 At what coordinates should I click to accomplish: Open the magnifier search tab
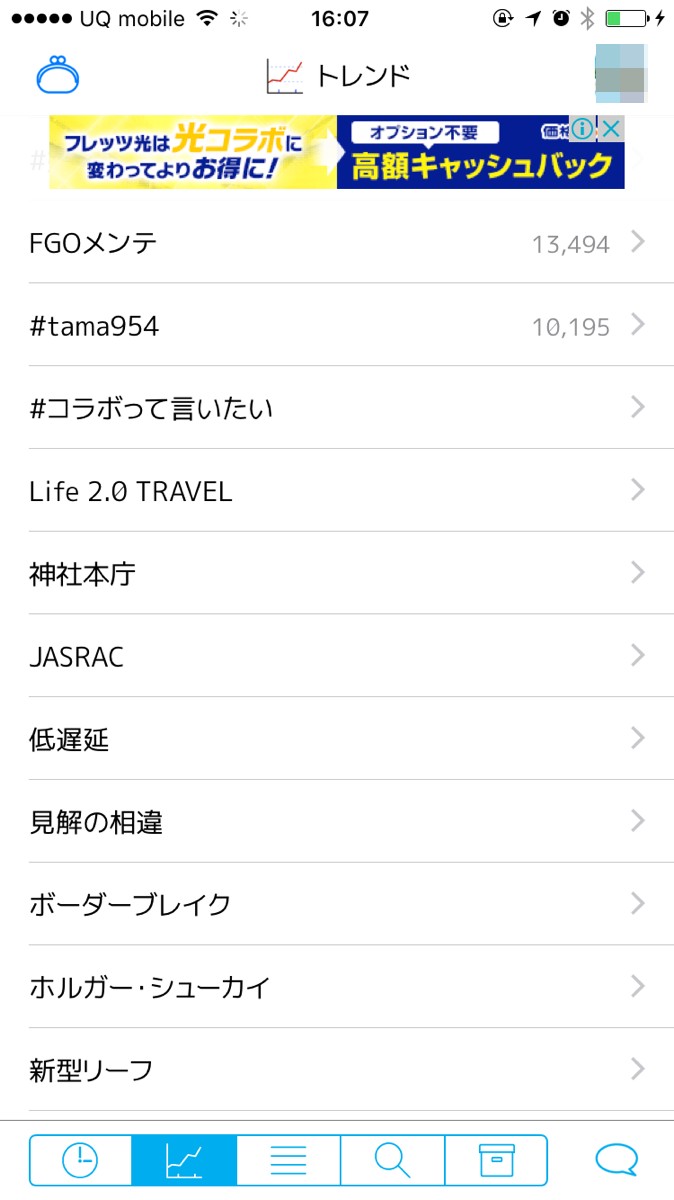tap(392, 1160)
